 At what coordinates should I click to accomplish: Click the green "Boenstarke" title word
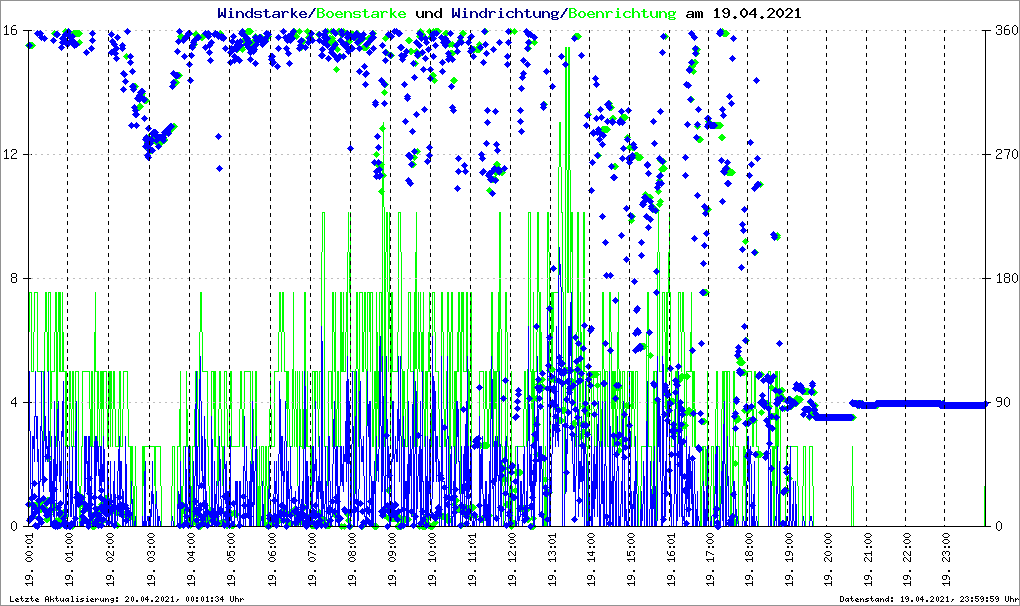coord(361,14)
